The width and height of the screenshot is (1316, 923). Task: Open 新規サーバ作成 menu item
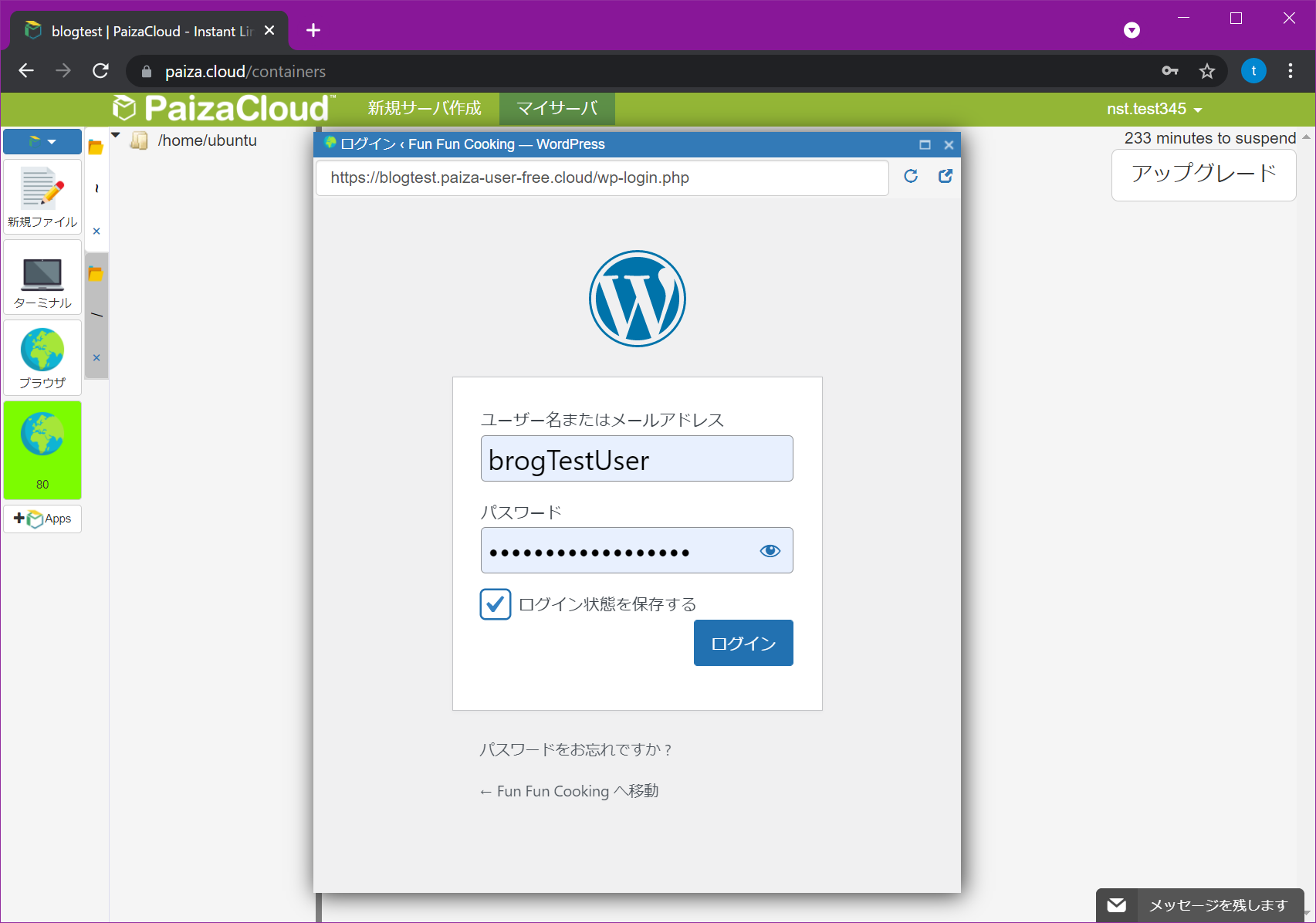pyautogui.click(x=425, y=109)
